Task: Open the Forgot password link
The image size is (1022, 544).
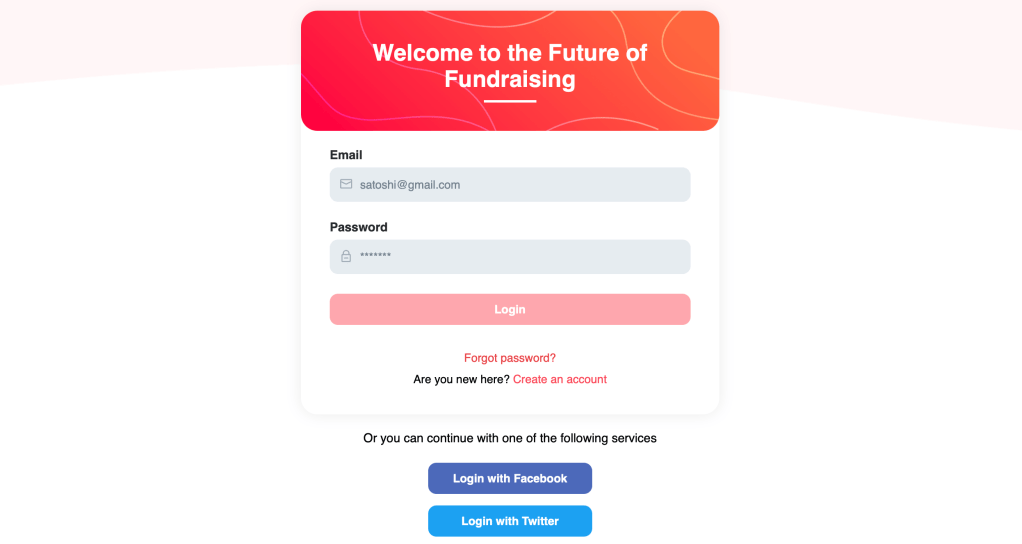Action: [510, 358]
